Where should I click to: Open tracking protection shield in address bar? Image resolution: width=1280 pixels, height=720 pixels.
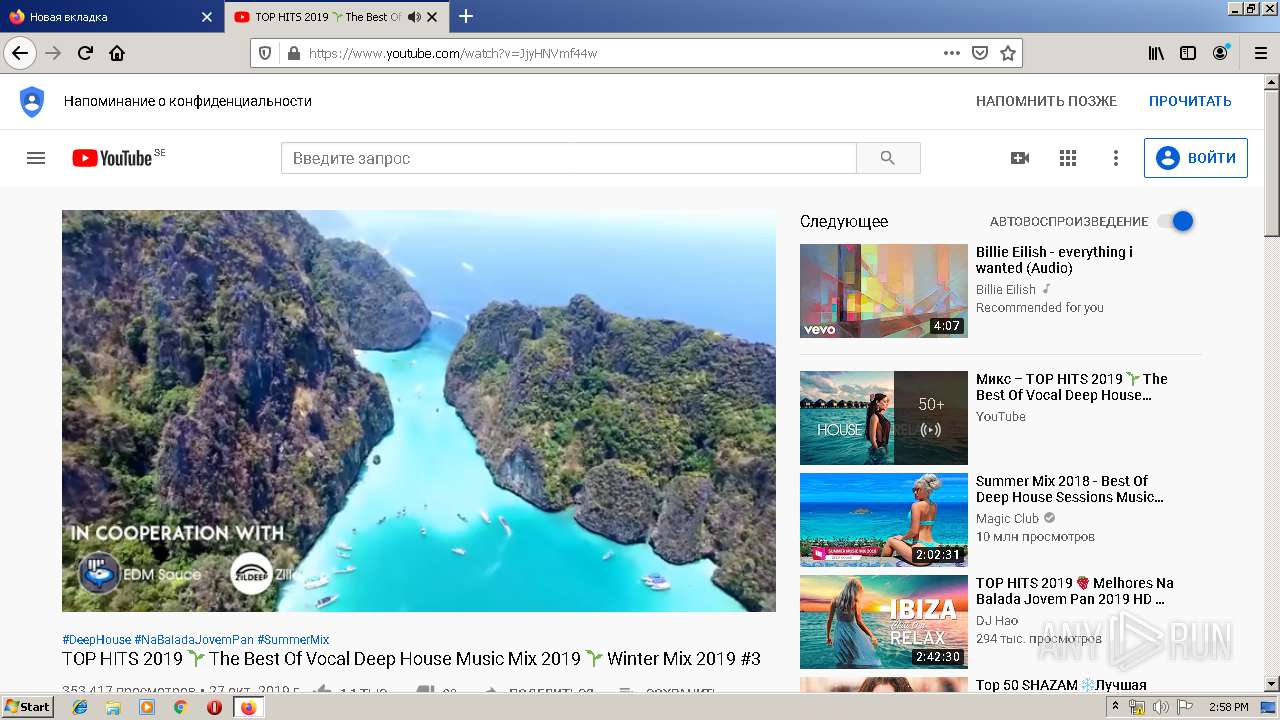point(265,53)
